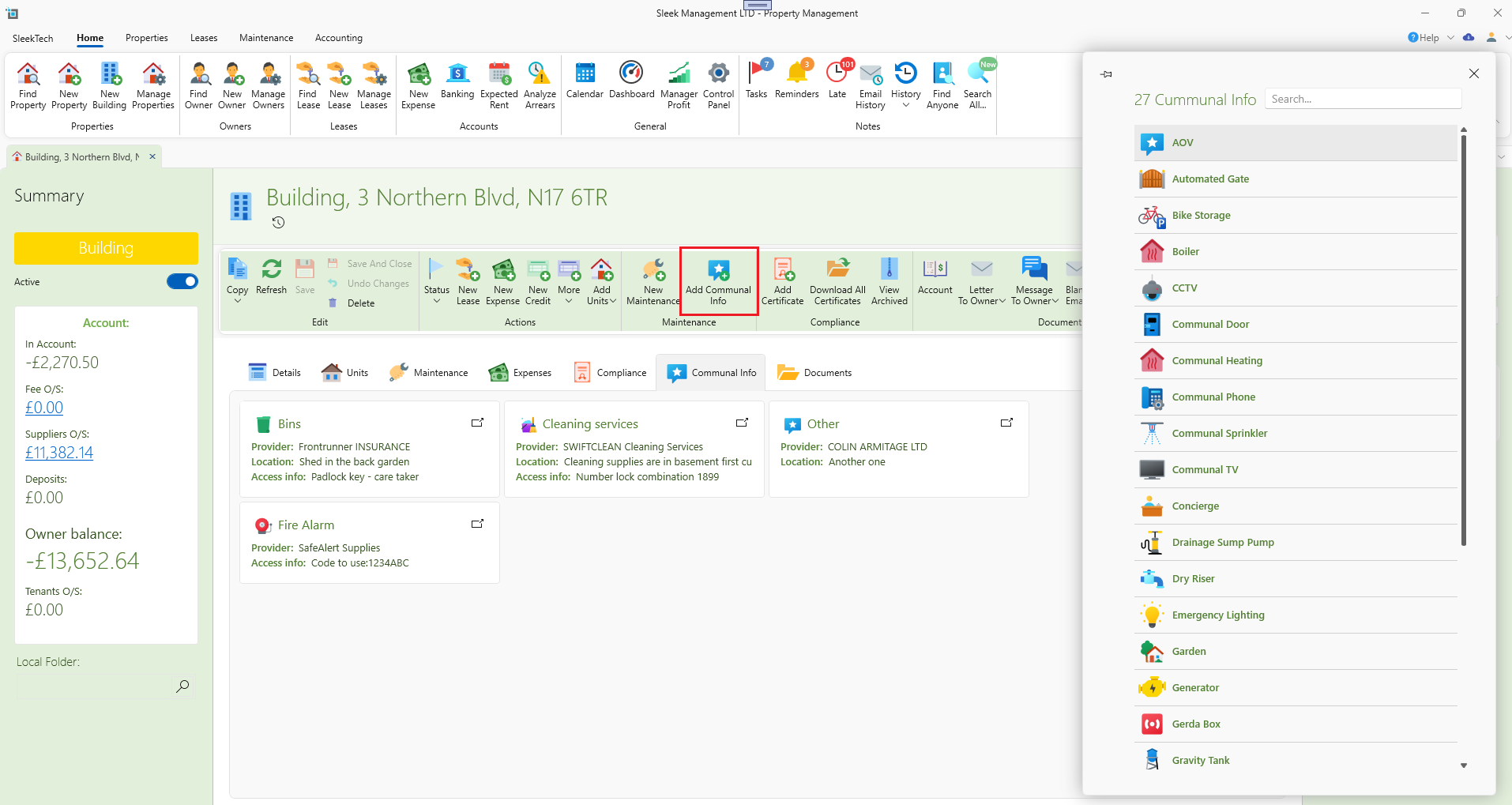
Task: View Archived certificates
Action: [890, 281]
